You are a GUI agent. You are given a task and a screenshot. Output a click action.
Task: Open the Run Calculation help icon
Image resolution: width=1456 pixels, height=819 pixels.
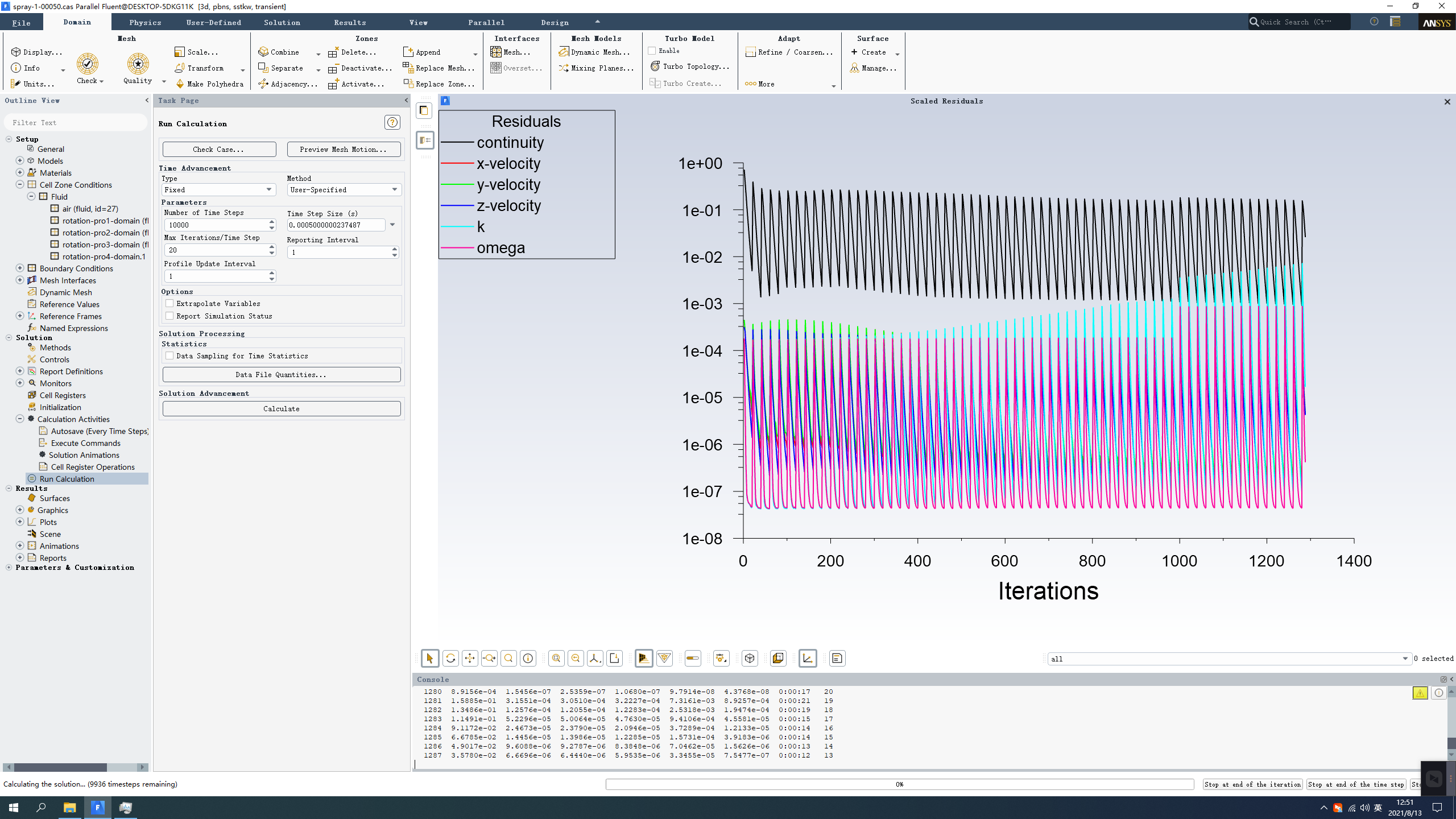[x=392, y=122]
